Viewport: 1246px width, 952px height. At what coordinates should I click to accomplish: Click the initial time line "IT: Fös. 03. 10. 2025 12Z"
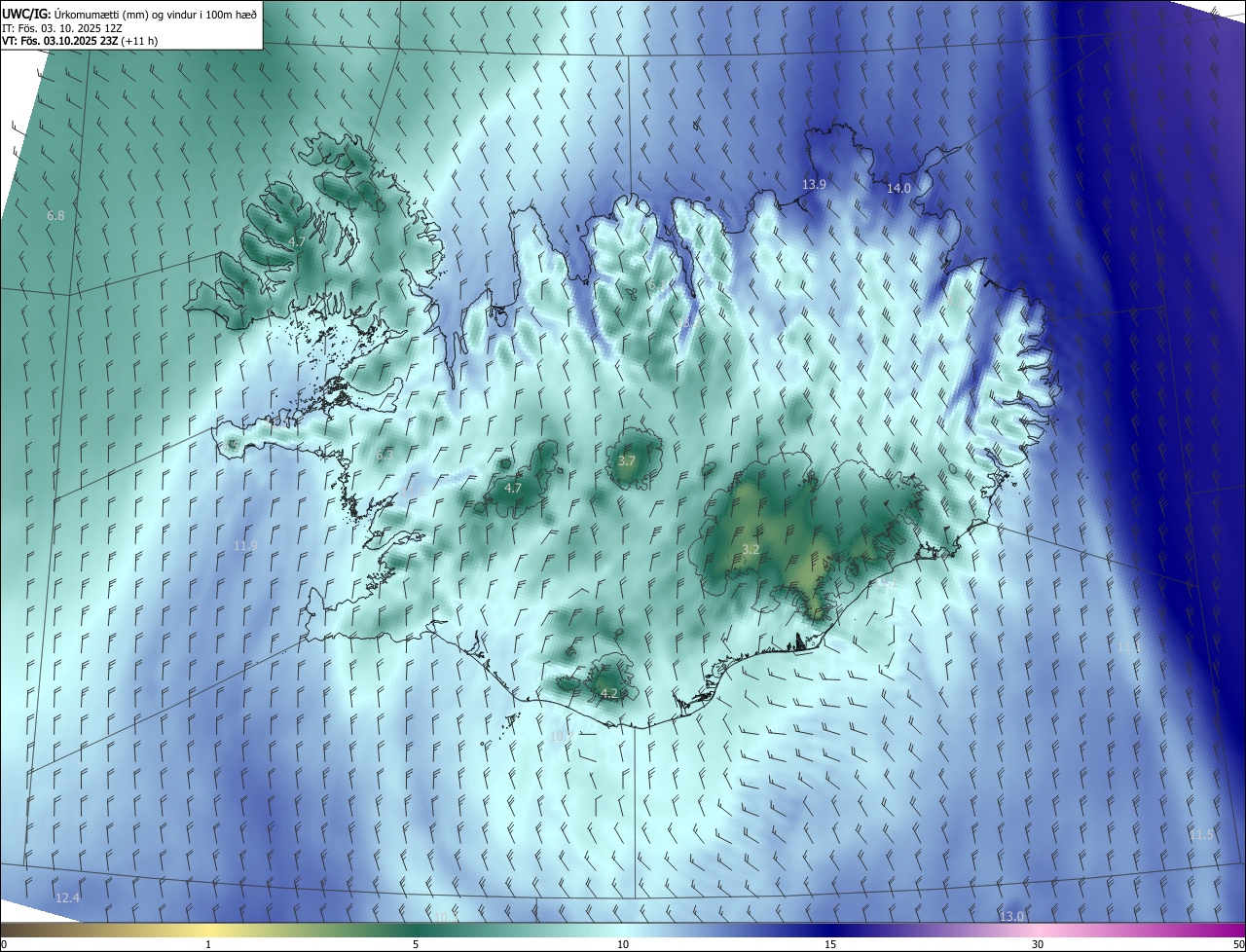(x=62, y=28)
